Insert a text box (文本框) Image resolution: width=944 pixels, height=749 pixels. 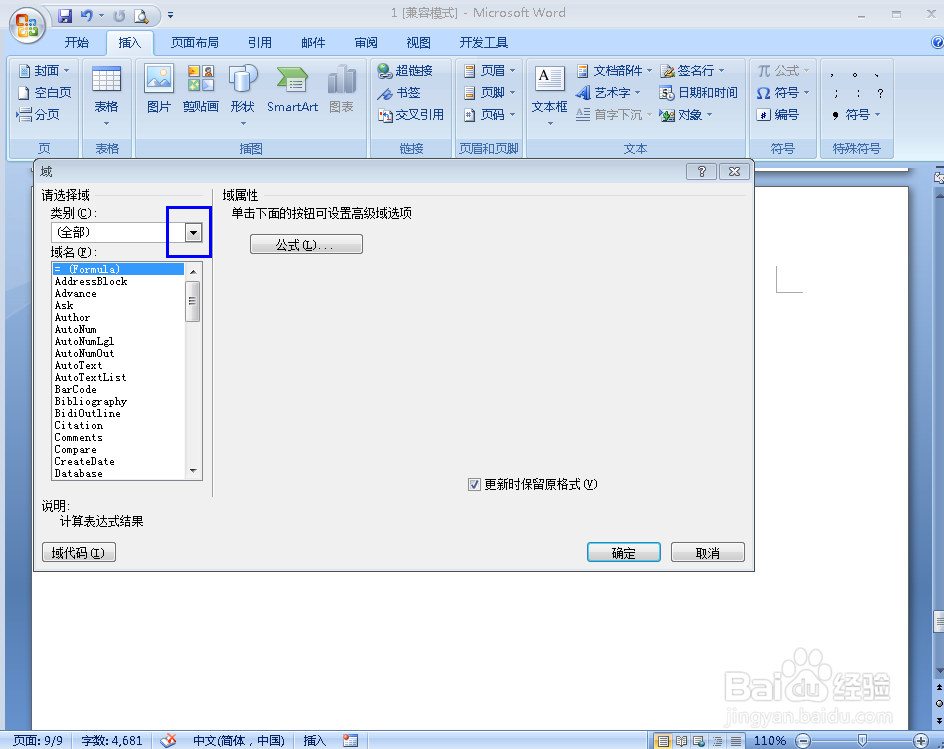(x=550, y=95)
